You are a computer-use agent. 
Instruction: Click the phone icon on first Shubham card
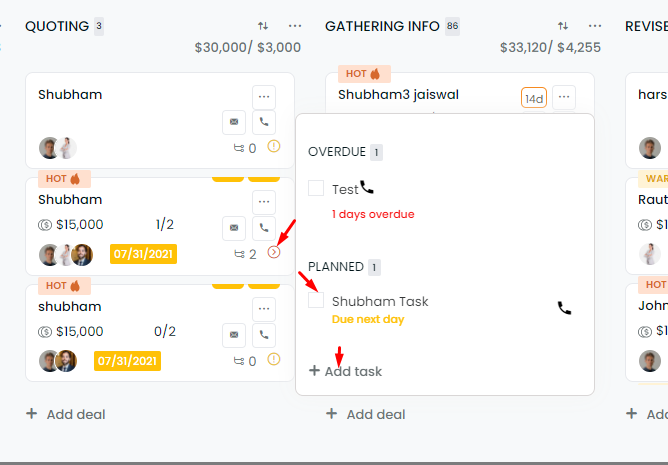point(264,122)
